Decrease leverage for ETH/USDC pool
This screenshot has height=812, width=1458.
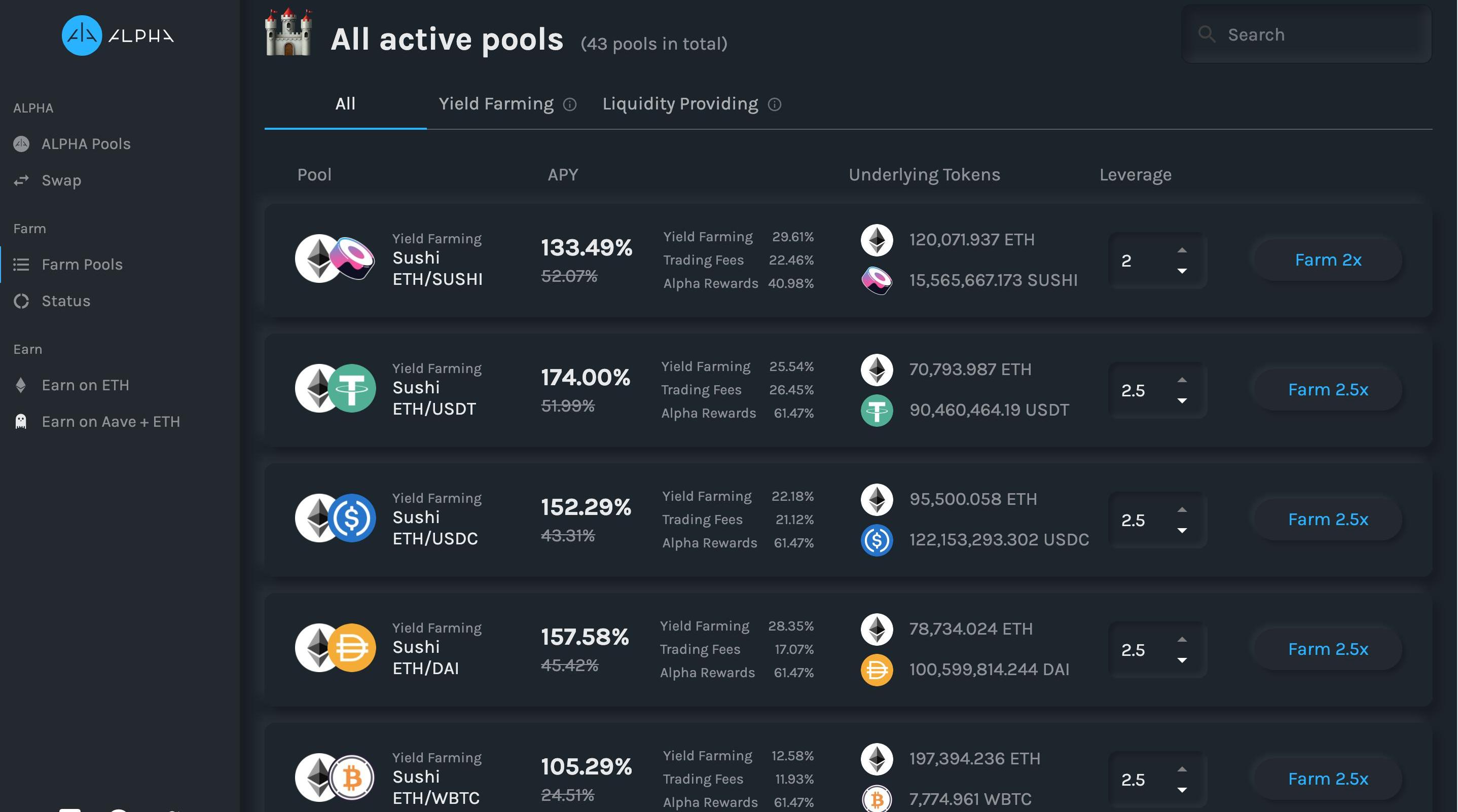coord(1182,530)
